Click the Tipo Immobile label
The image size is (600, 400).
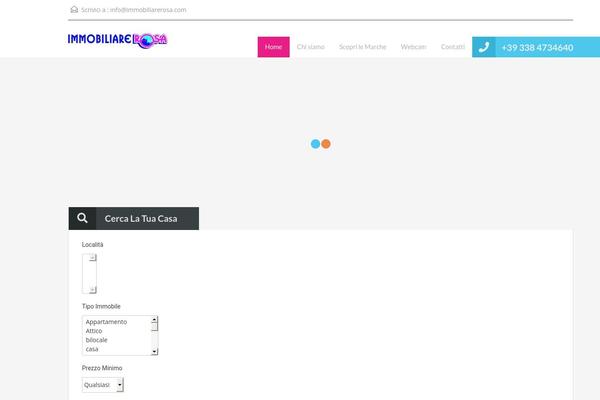[x=101, y=306]
